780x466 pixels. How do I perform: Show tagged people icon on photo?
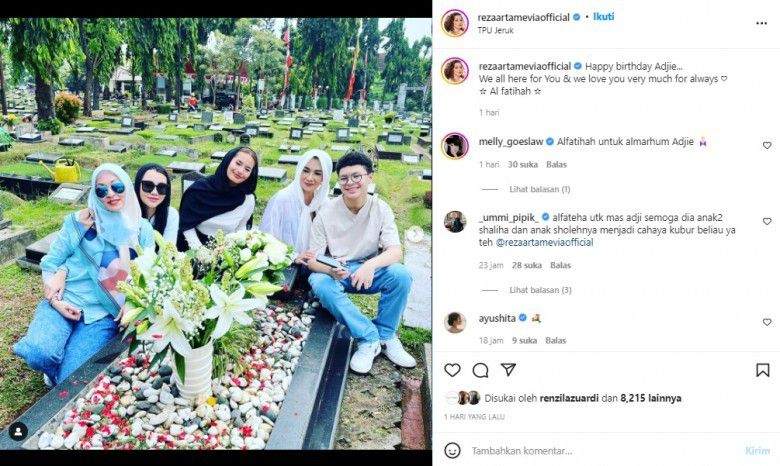(x=18, y=432)
